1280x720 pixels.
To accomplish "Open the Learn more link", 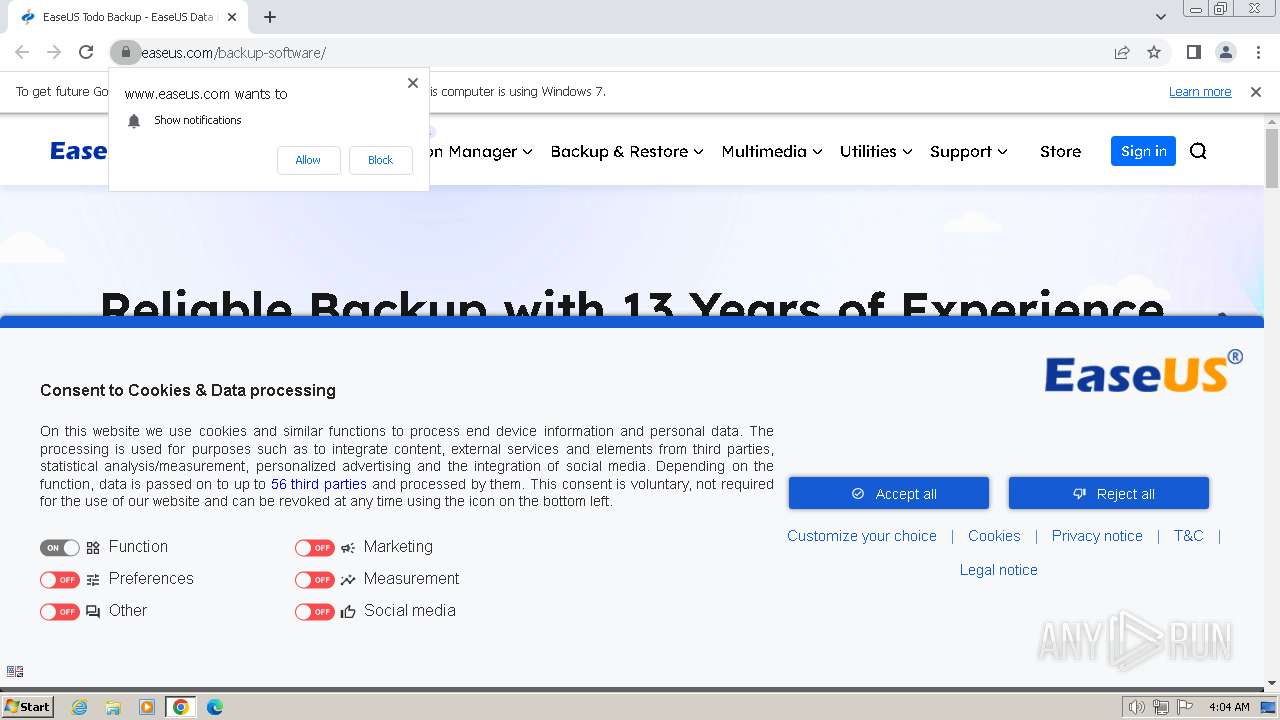I will pos(1200,92).
